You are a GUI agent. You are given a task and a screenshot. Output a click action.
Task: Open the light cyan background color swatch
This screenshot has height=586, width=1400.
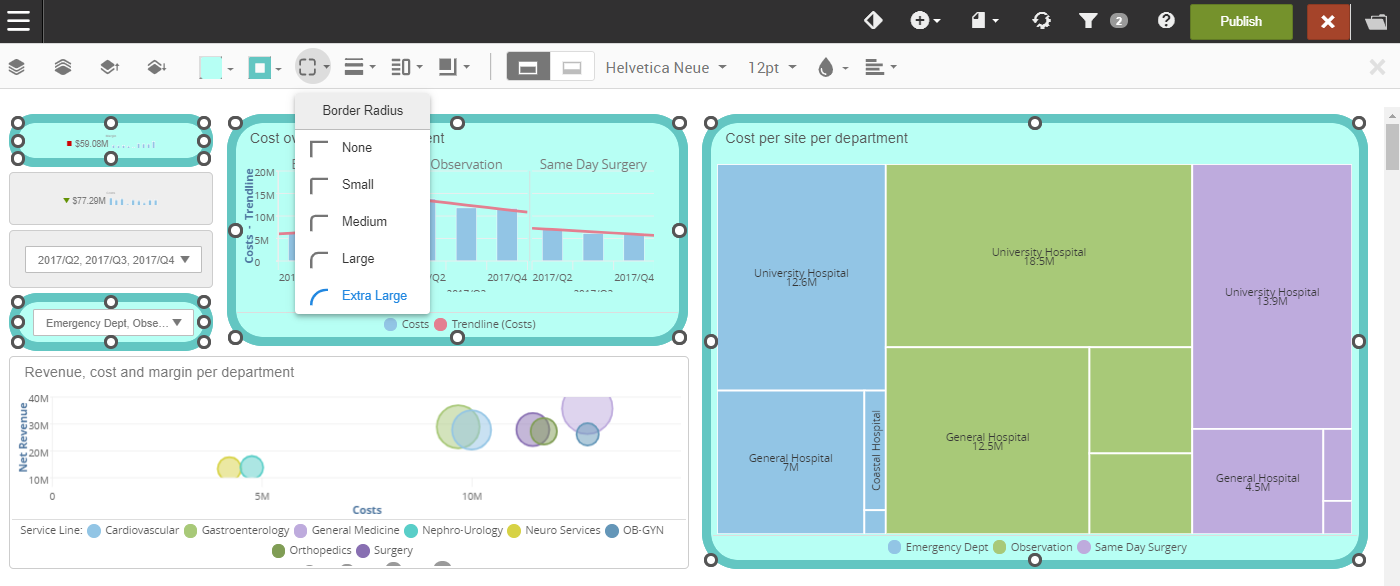pyautogui.click(x=211, y=67)
